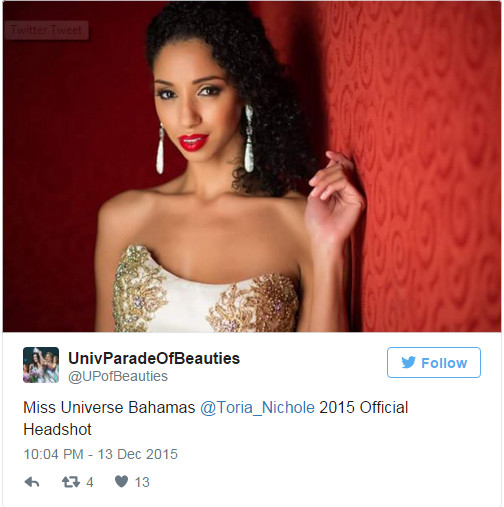The width and height of the screenshot is (504, 507).
Task: Click the 2015 Official text in tweet
Action: (x=364, y=407)
